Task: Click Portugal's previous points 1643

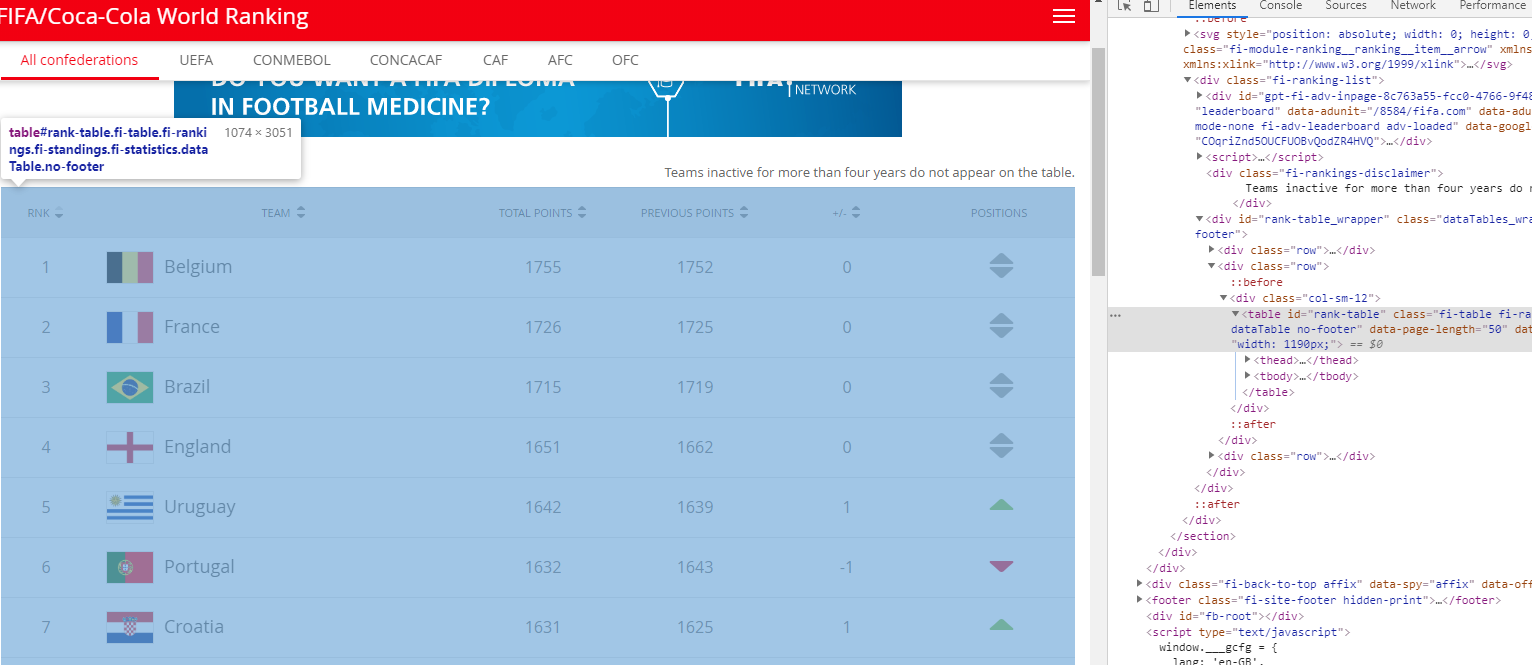Action: click(695, 567)
